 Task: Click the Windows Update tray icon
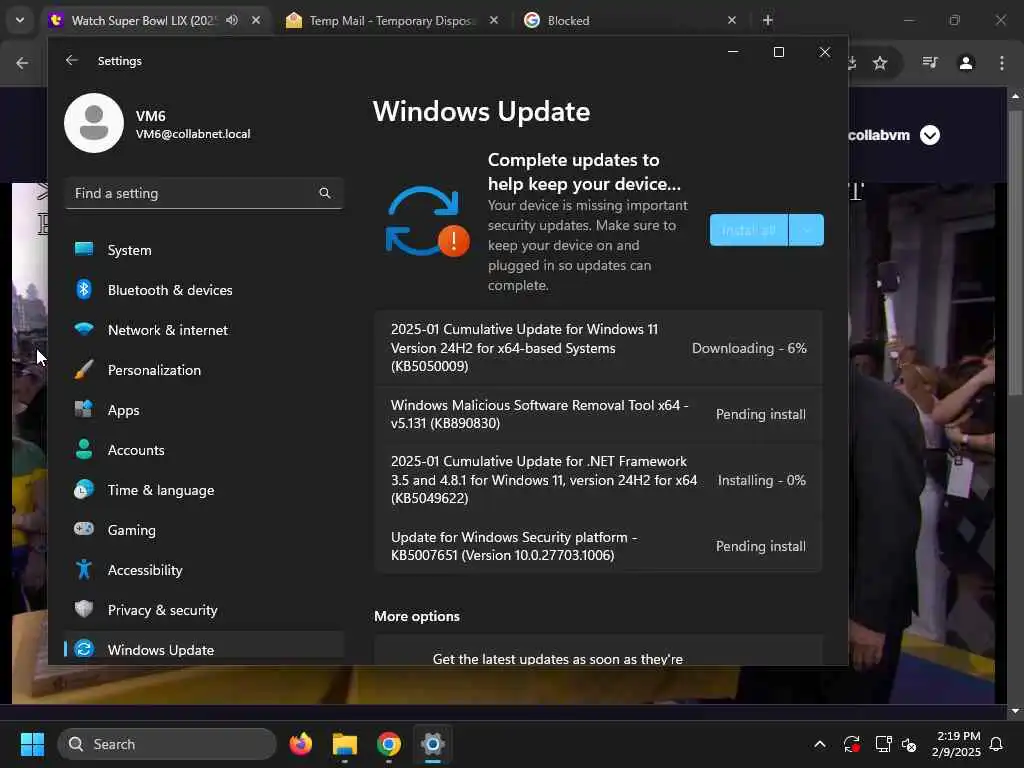(852, 744)
